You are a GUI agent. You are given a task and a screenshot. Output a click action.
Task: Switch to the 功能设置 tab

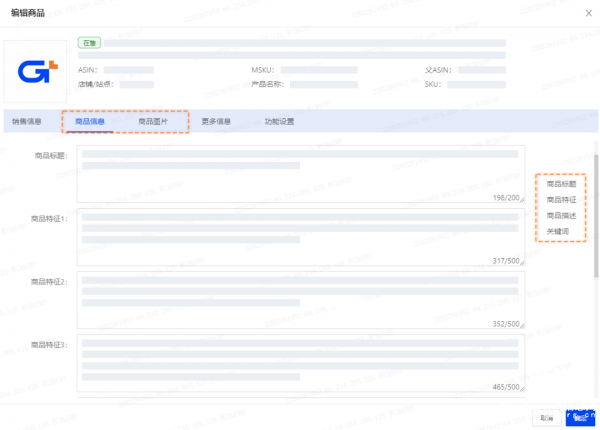(279, 121)
